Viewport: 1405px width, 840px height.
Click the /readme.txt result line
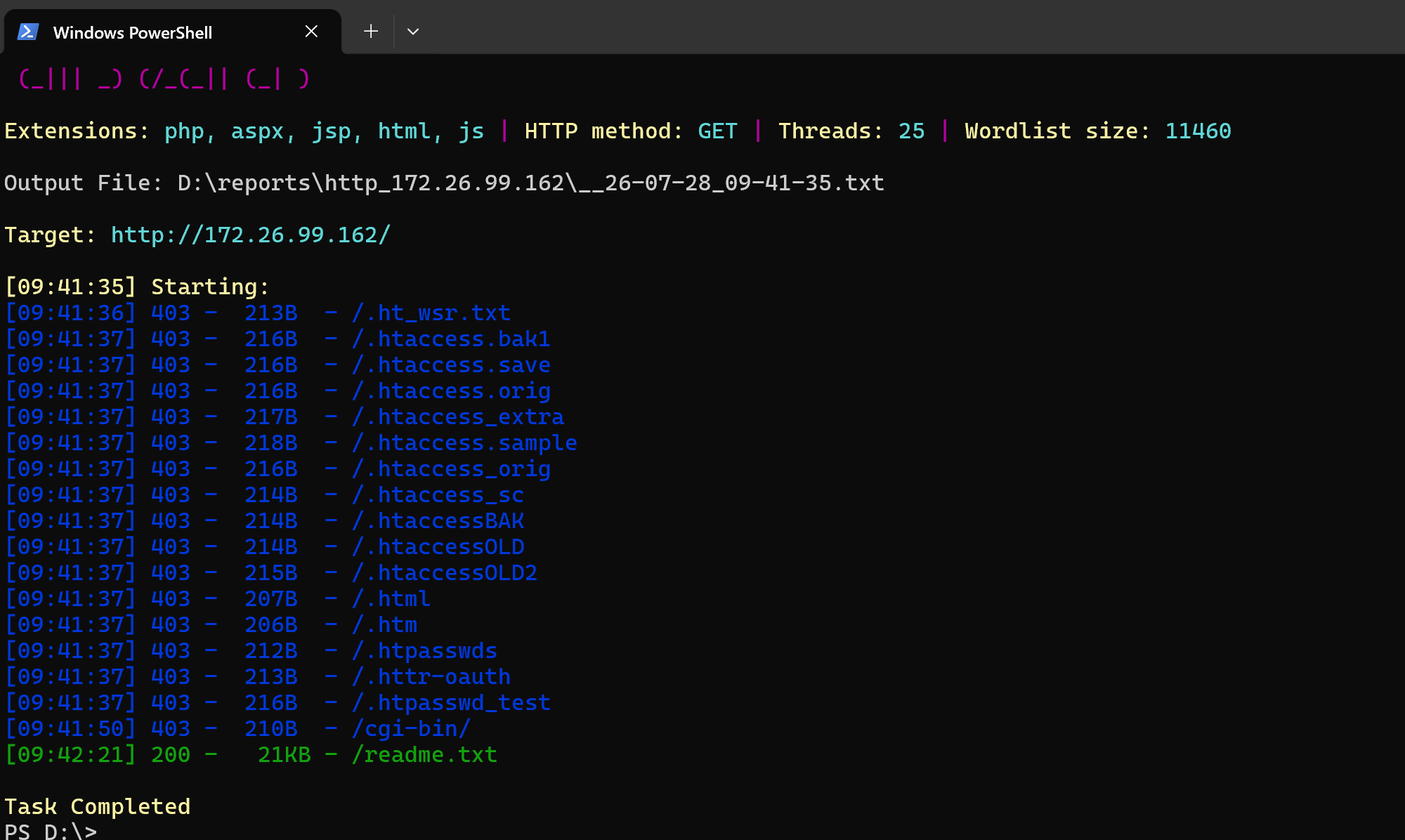251,754
